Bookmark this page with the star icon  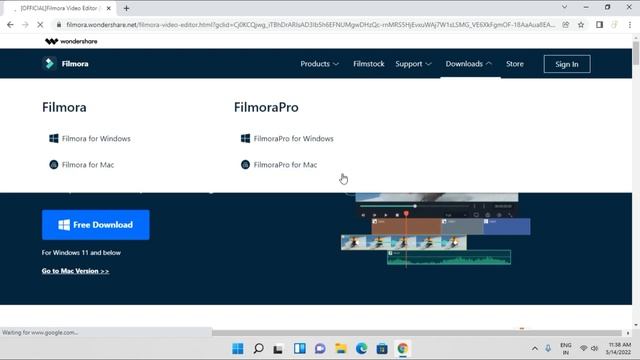pyautogui.click(x=581, y=24)
